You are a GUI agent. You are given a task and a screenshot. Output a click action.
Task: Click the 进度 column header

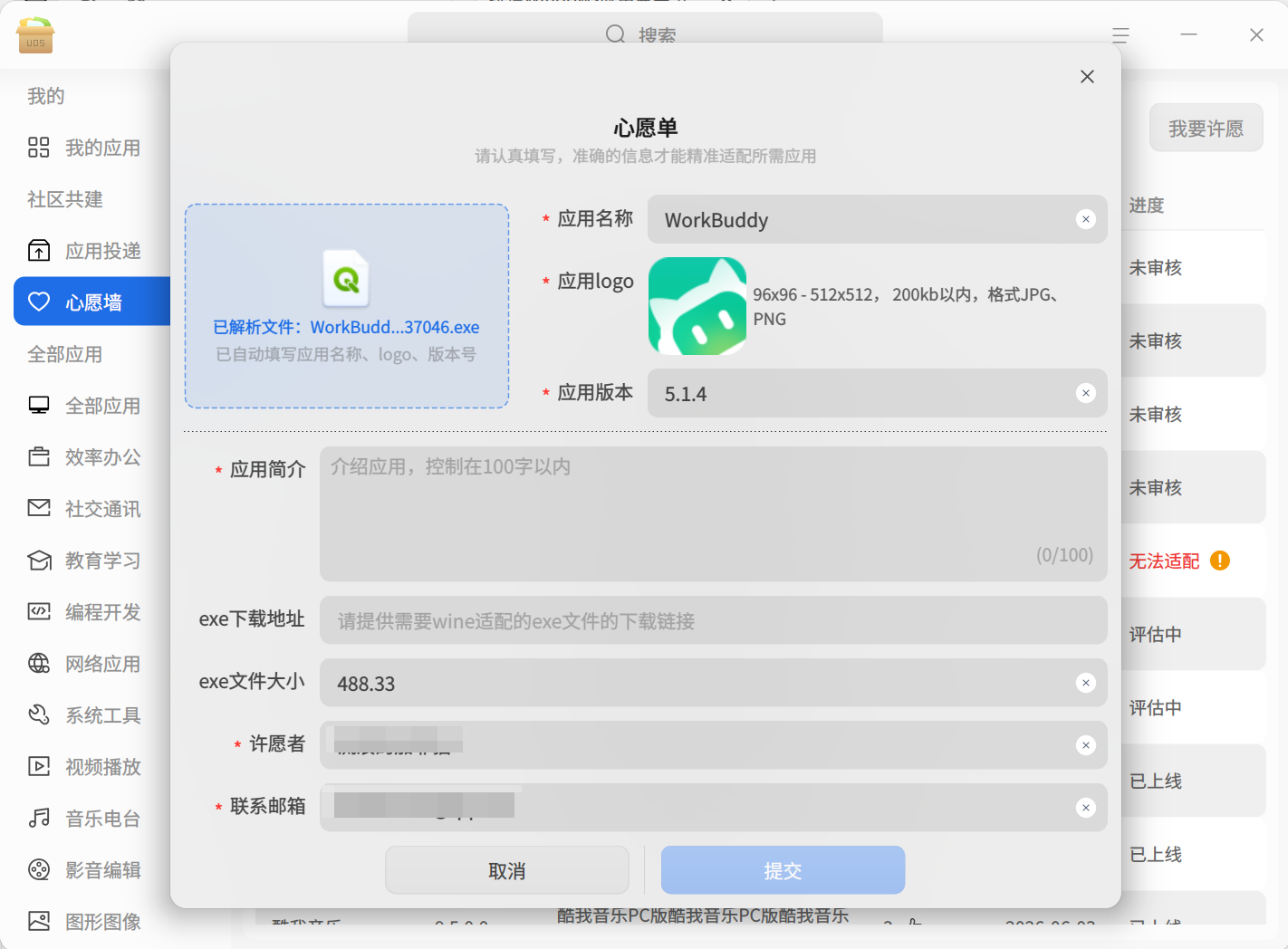pos(1147,206)
